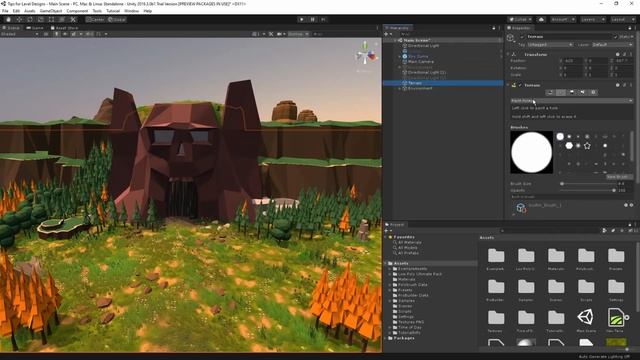Open the Account dropdown
640x360 pixels.
click(562, 19)
